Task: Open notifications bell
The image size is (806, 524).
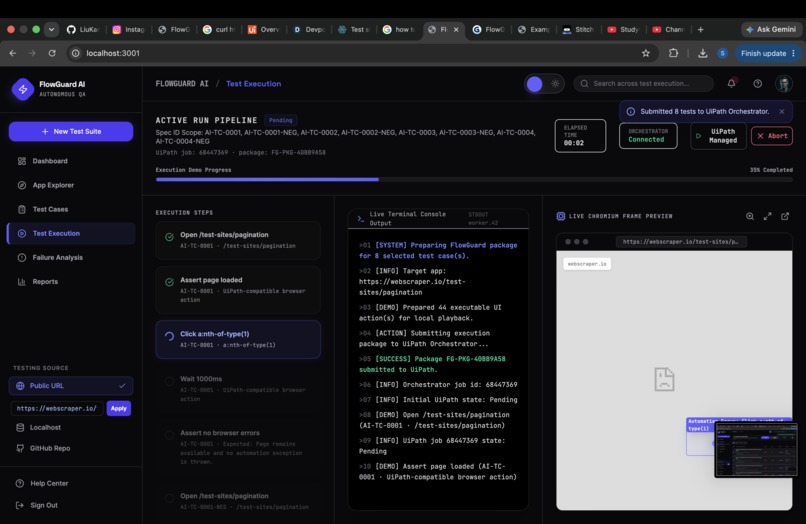Action: point(731,83)
